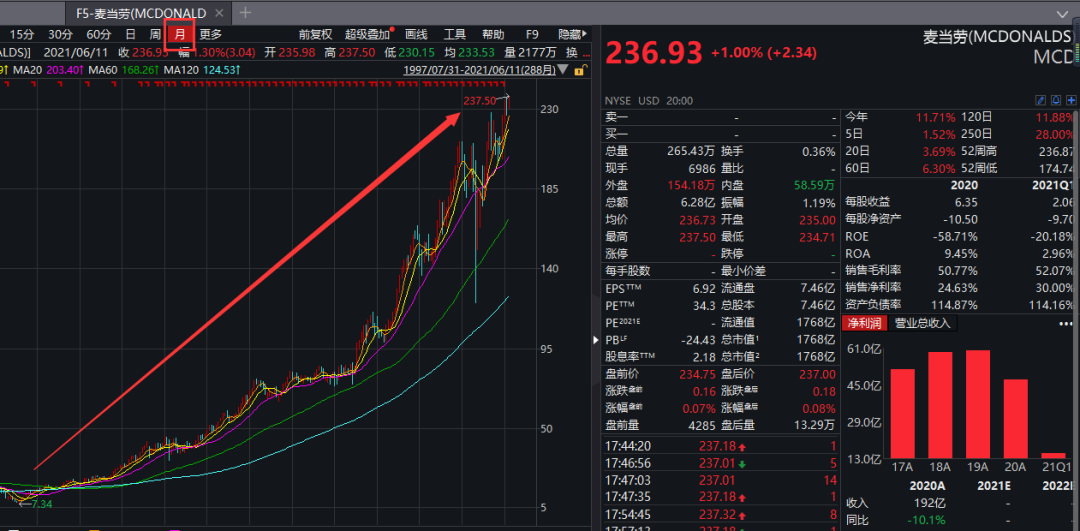Open the 帮助 menu
The width and height of the screenshot is (1080, 531).
493,34
